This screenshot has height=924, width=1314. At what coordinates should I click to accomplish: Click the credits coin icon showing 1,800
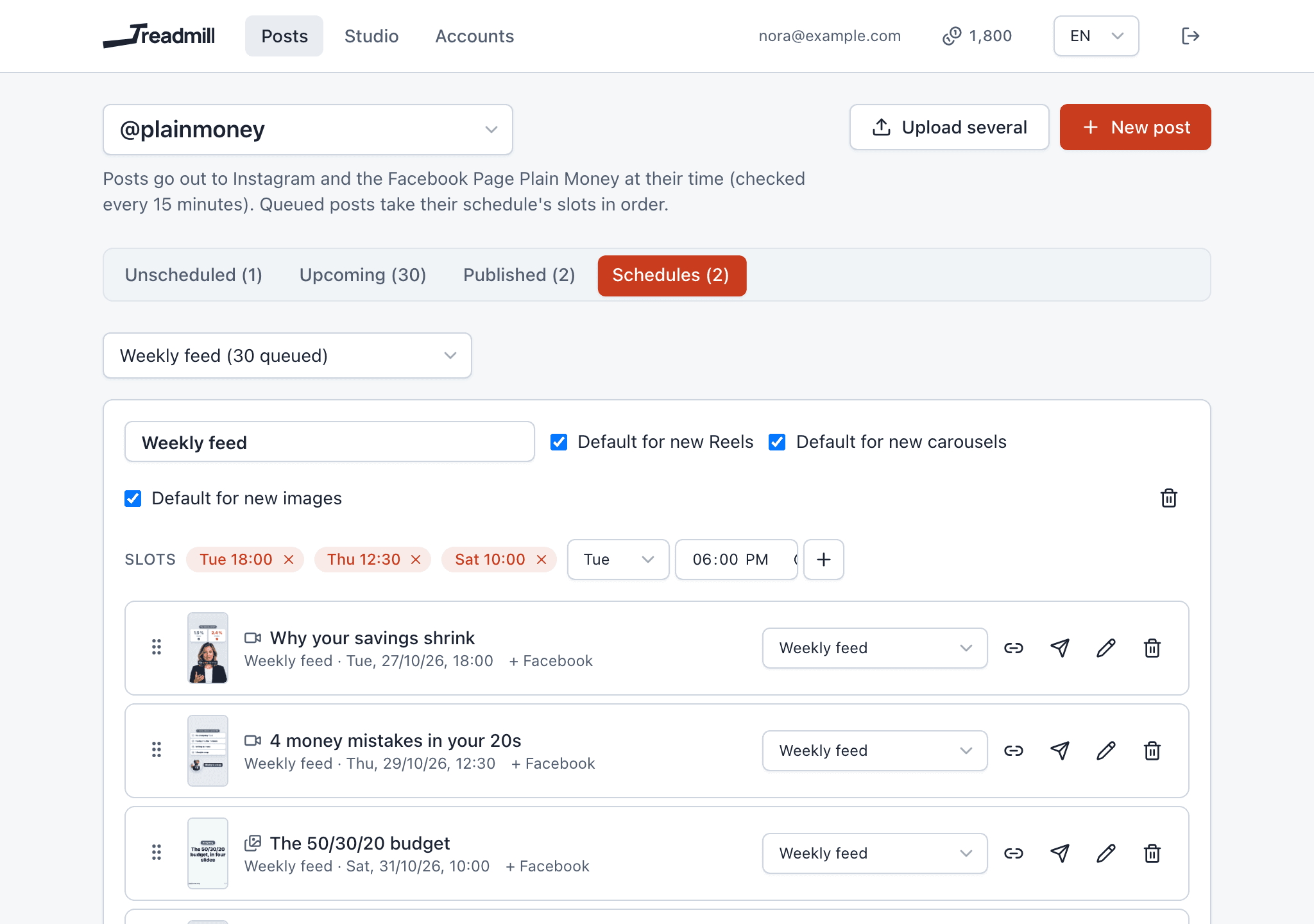tap(951, 36)
